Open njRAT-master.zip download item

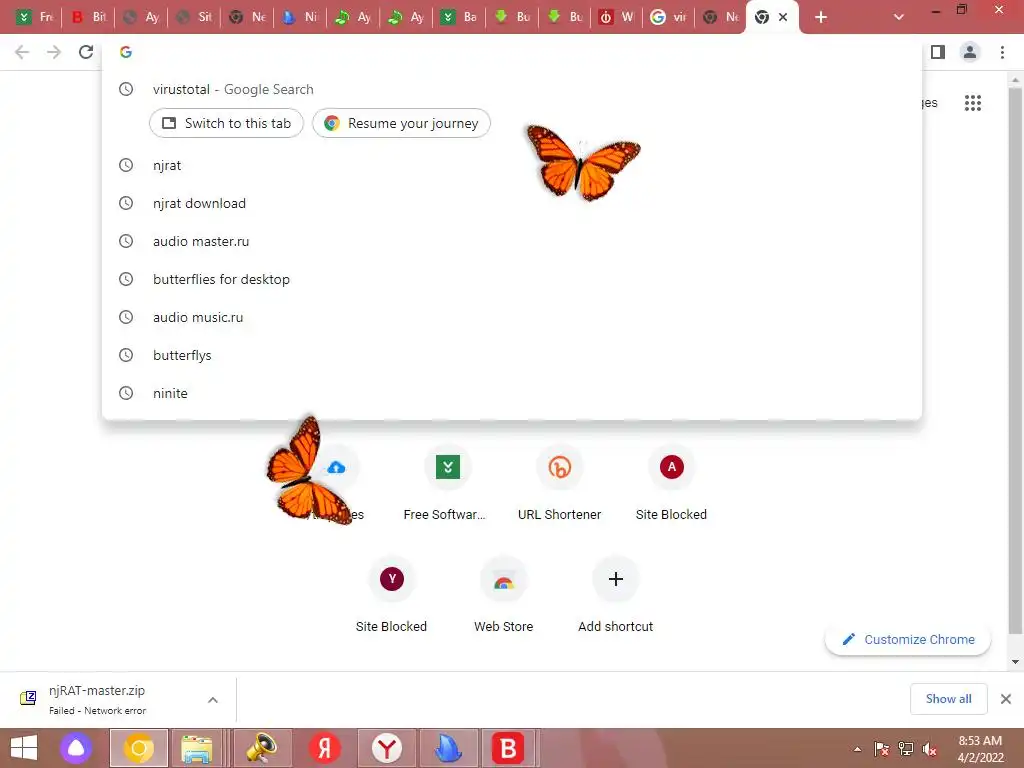pos(98,699)
